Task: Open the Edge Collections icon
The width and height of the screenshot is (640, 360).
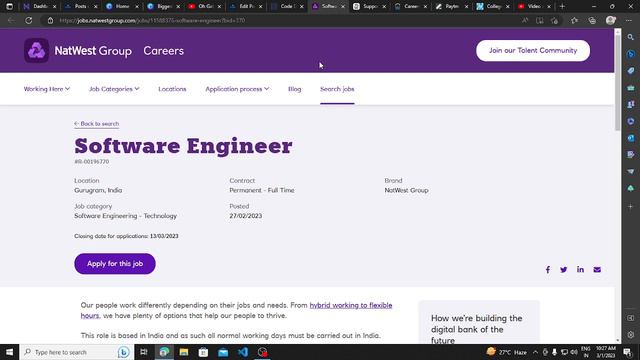Action: click(592, 20)
